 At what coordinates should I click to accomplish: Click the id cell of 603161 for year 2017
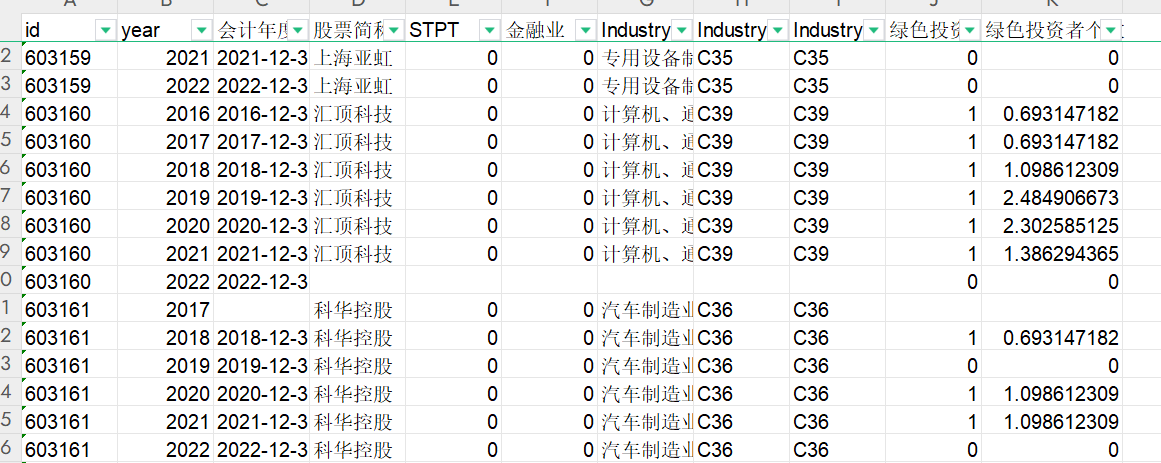click(x=66, y=311)
